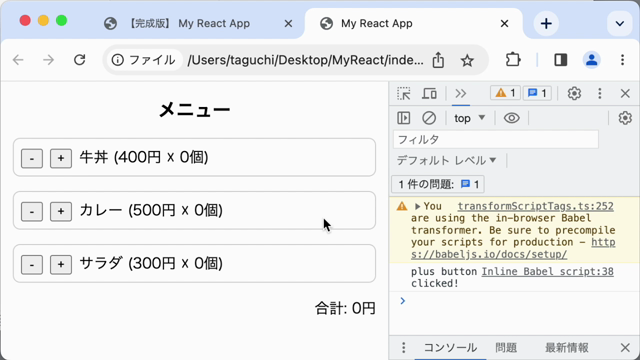
Task: Open the user profile avatar
Action: (x=591, y=60)
